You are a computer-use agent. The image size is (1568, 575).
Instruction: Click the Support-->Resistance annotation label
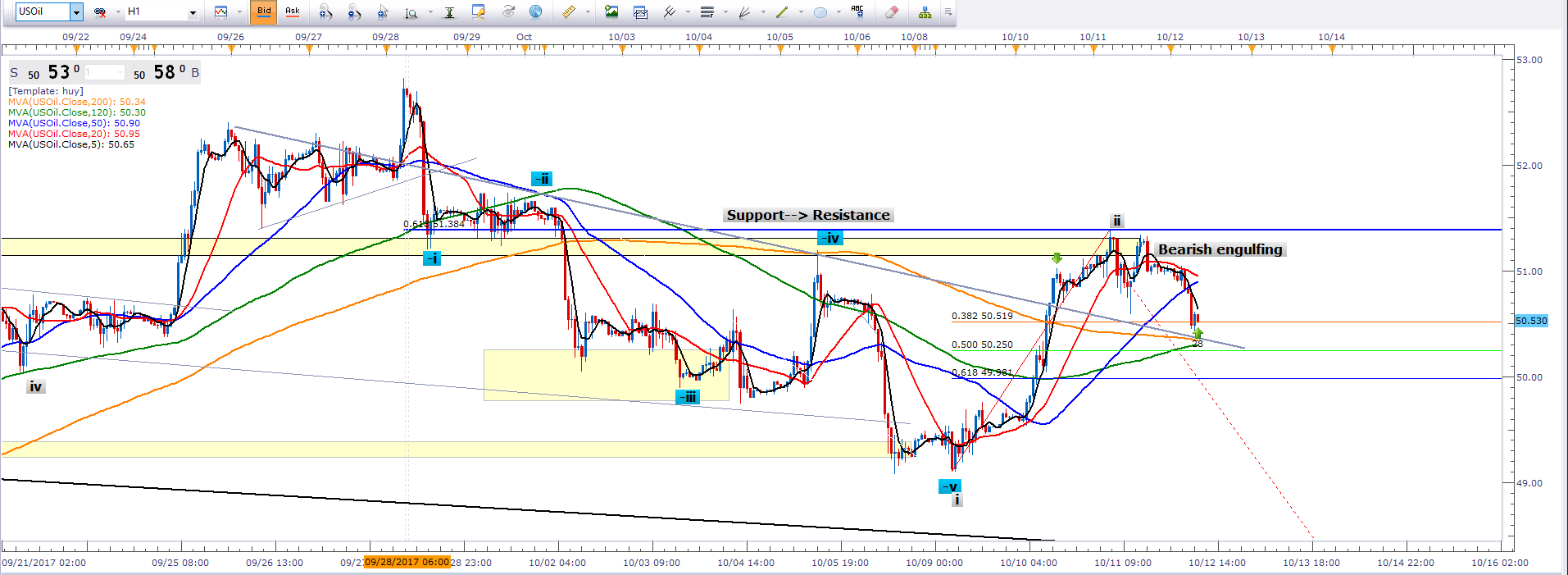(x=807, y=215)
